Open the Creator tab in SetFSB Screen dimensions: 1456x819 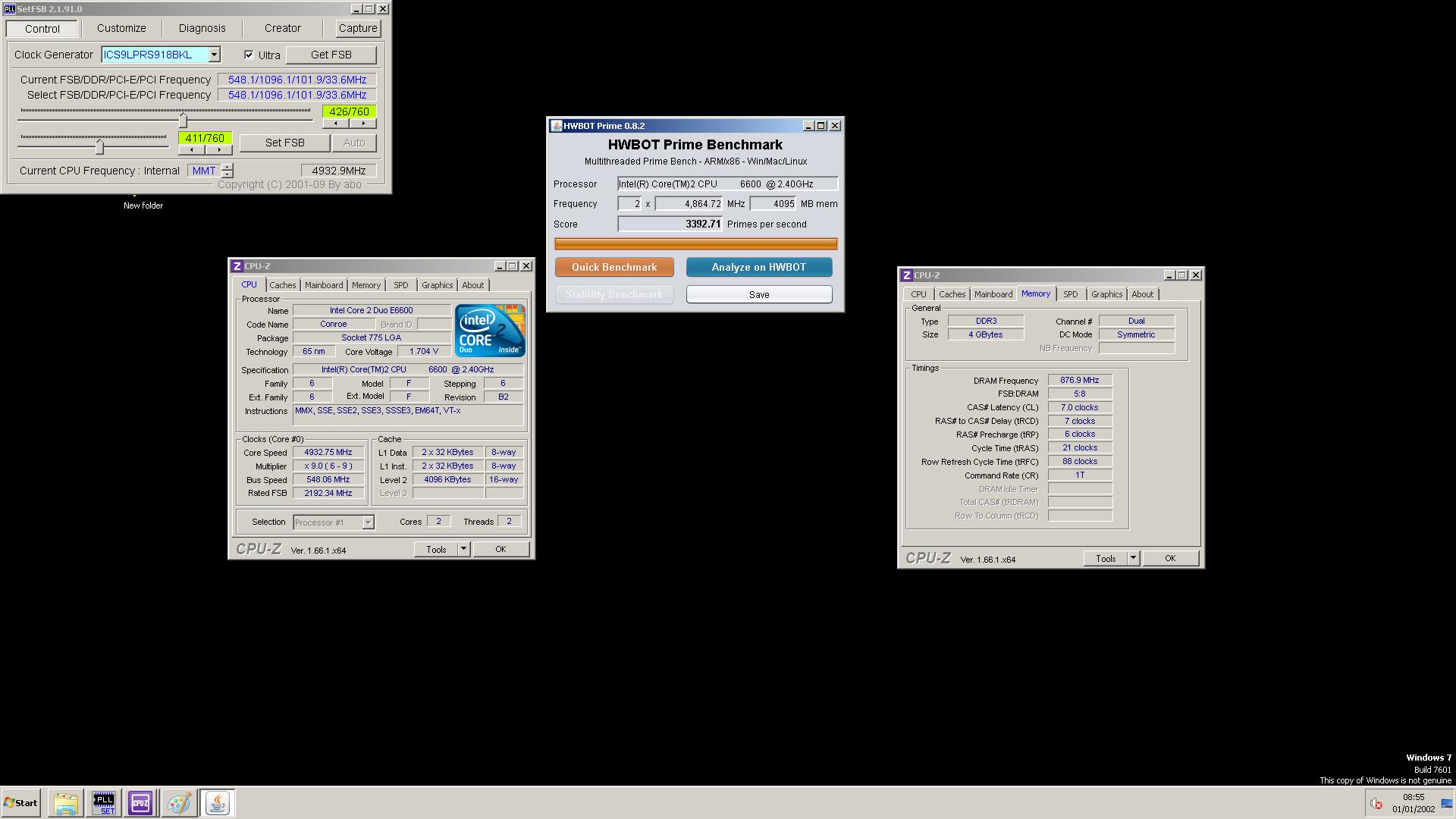coord(282,28)
